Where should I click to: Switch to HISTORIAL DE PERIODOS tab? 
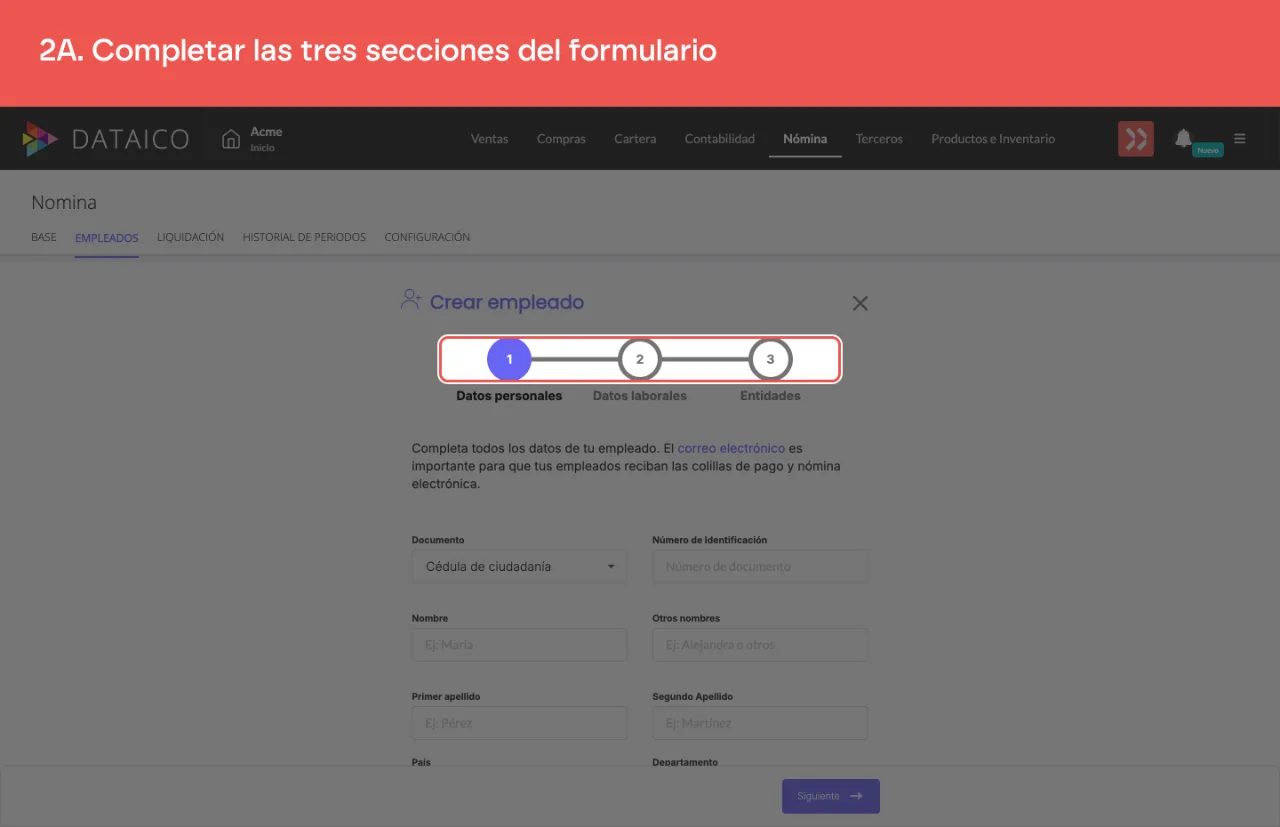pyautogui.click(x=304, y=237)
